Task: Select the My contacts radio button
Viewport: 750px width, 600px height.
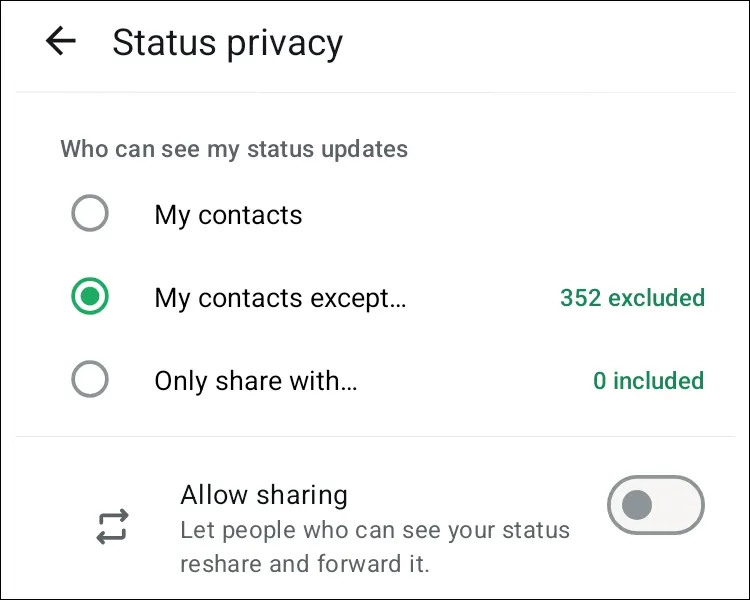Action: tap(90, 214)
